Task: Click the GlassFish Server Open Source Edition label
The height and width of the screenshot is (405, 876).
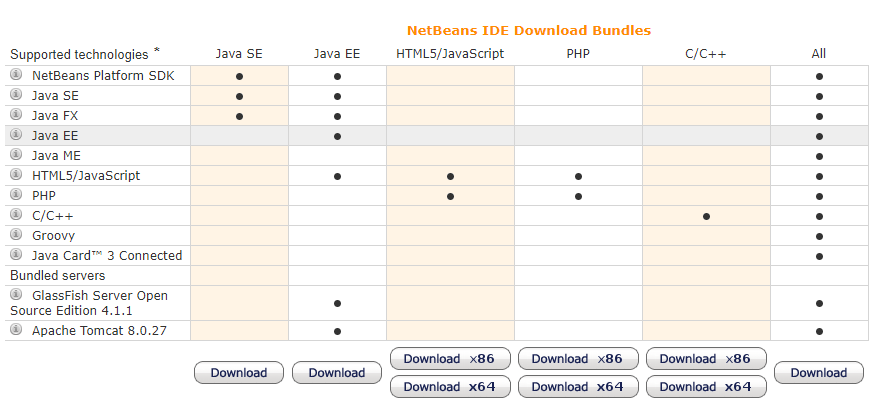Action: pos(89,303)
